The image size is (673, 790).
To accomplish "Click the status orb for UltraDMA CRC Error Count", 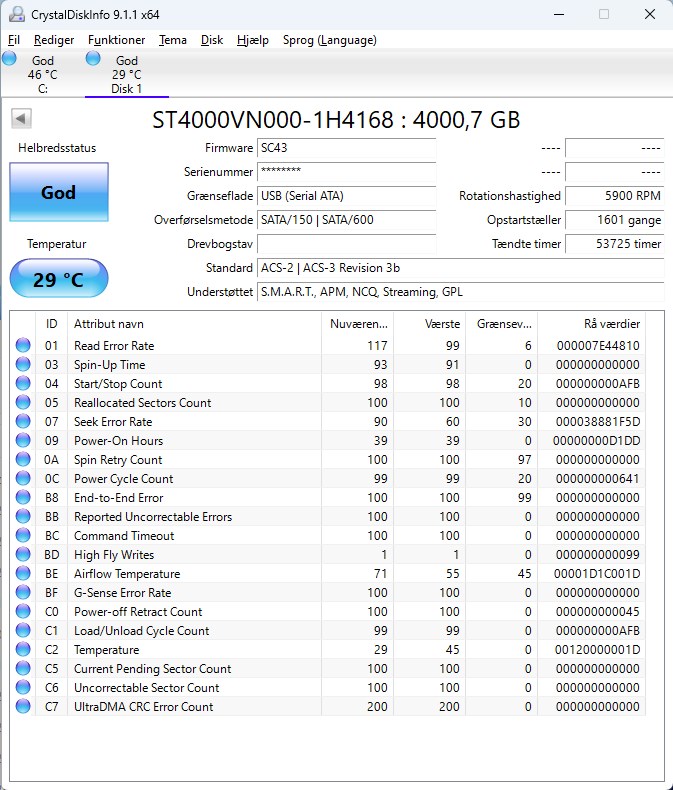I will 23,706.
